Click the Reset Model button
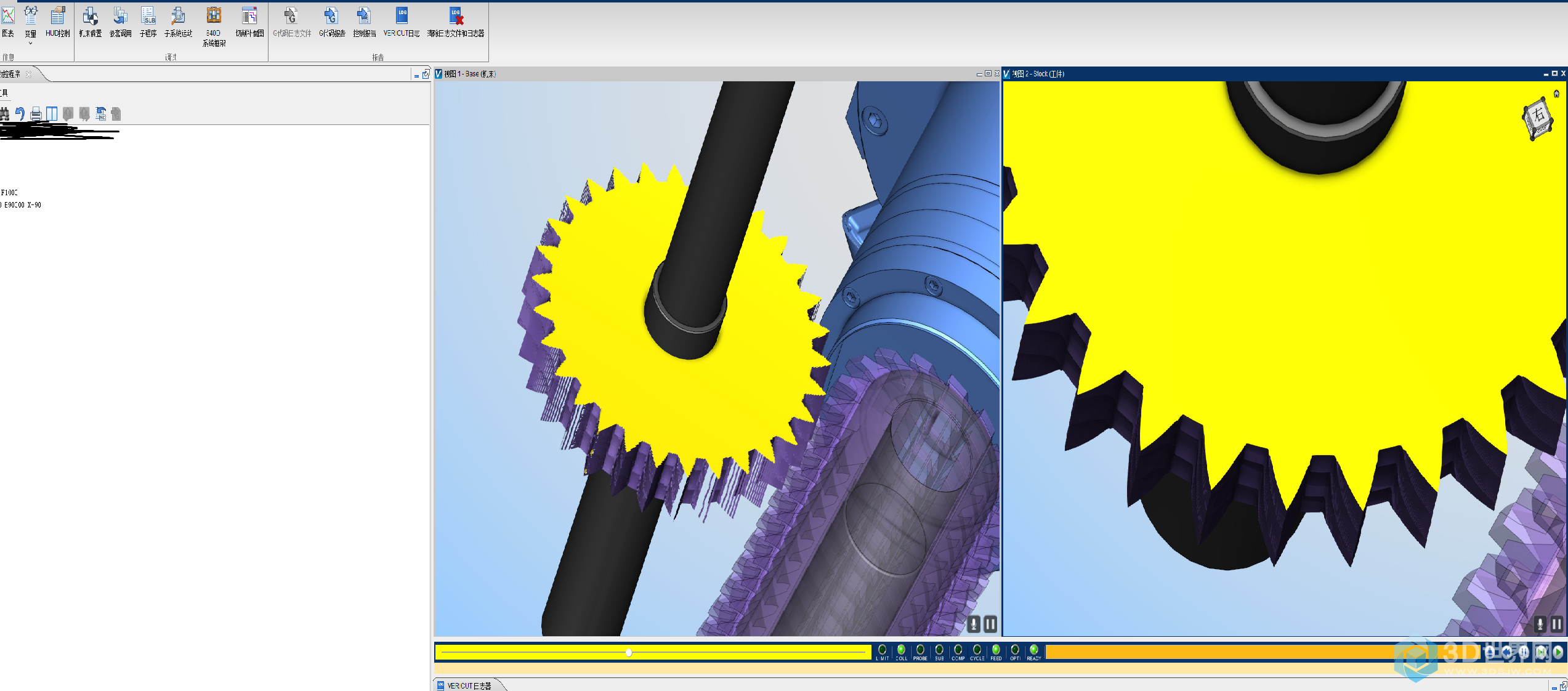Image resolution: width=1568 pixels, height=691 pixels. point(1489,652)
